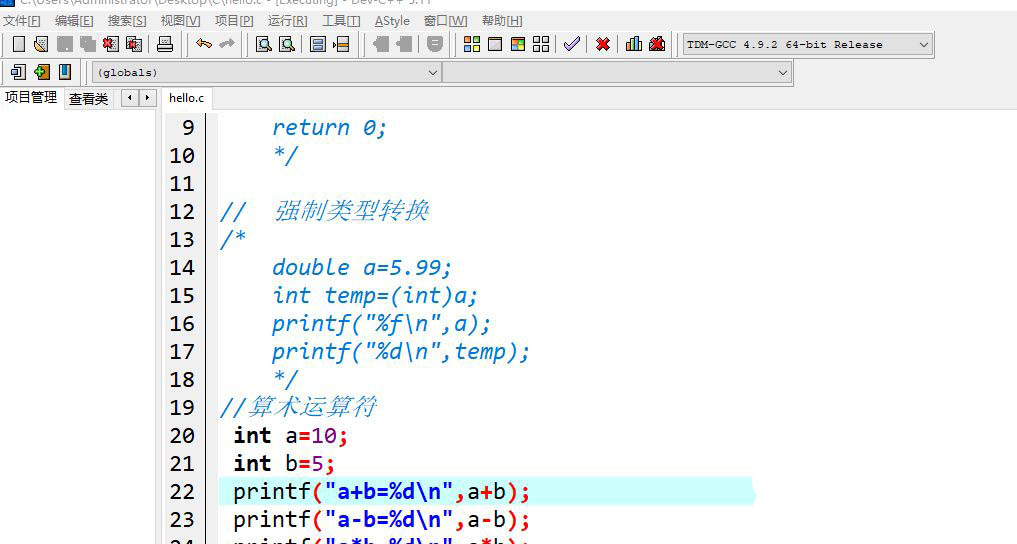This screenshot has height=544, width=1017.
Task: Switch to the hello.c editor tab
Action: 186,98
